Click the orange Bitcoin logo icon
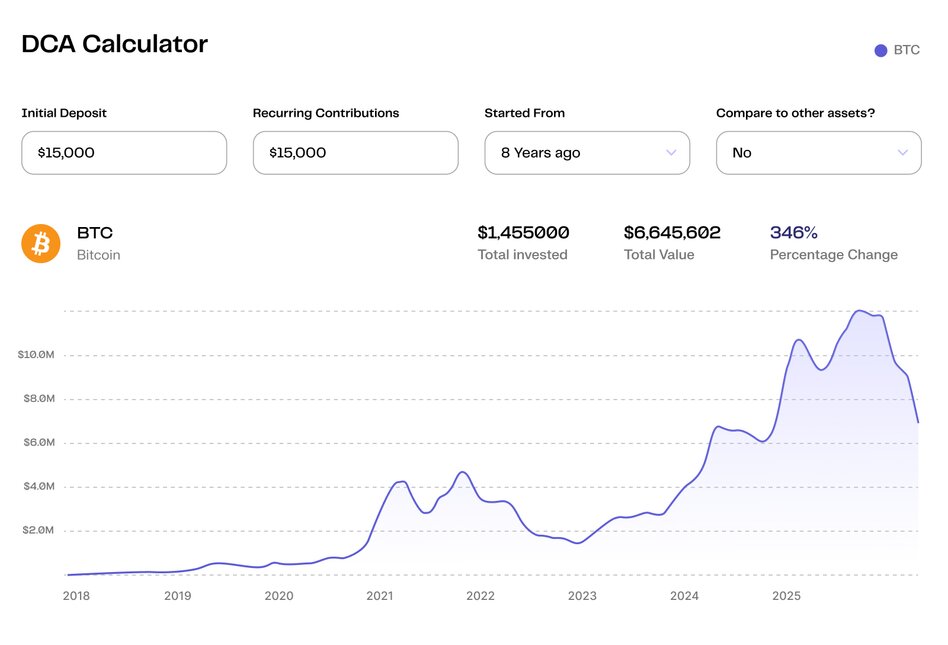 tap(41, 243)
